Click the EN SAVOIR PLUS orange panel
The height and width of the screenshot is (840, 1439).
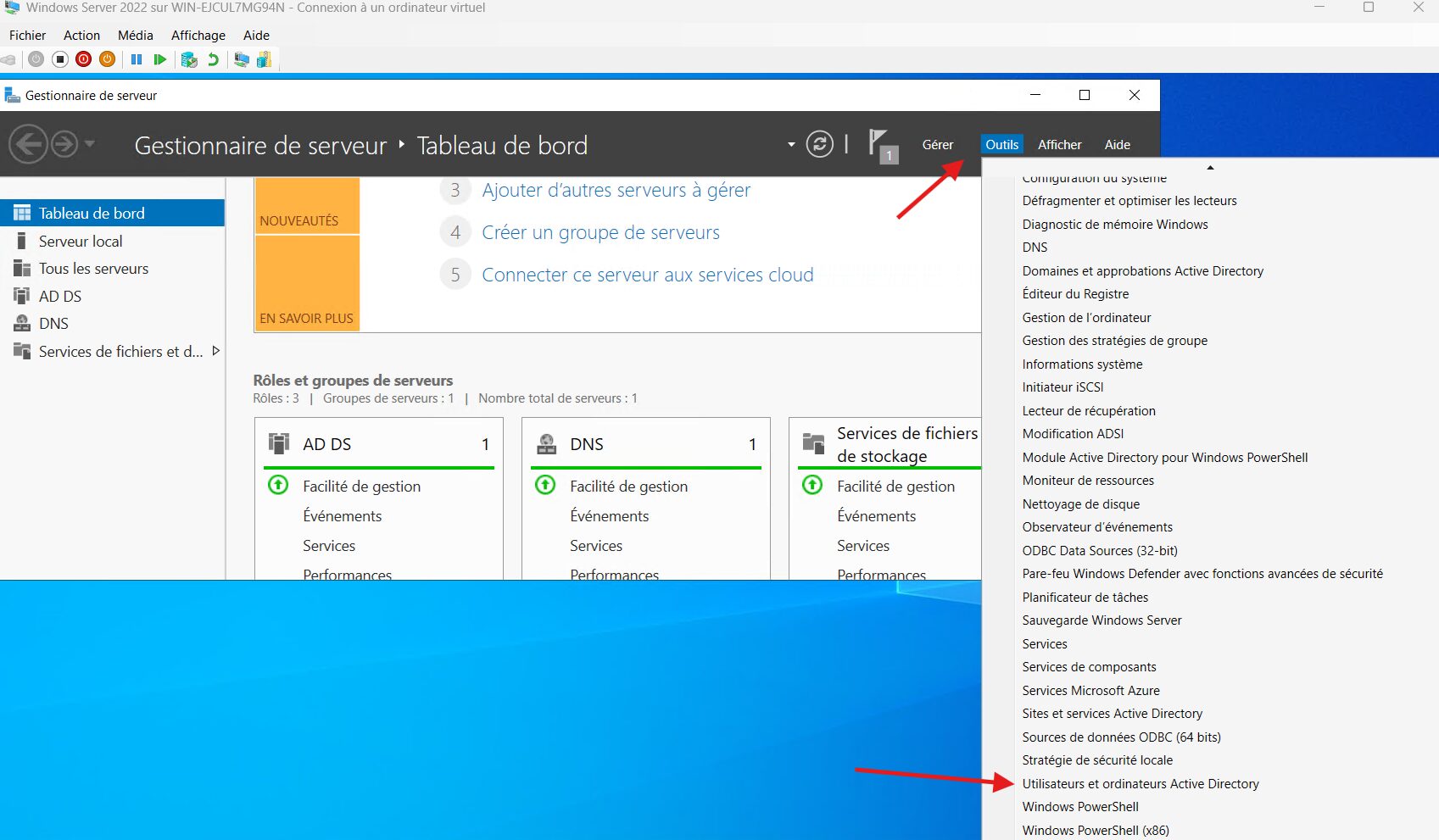click(x=307, y=283)
